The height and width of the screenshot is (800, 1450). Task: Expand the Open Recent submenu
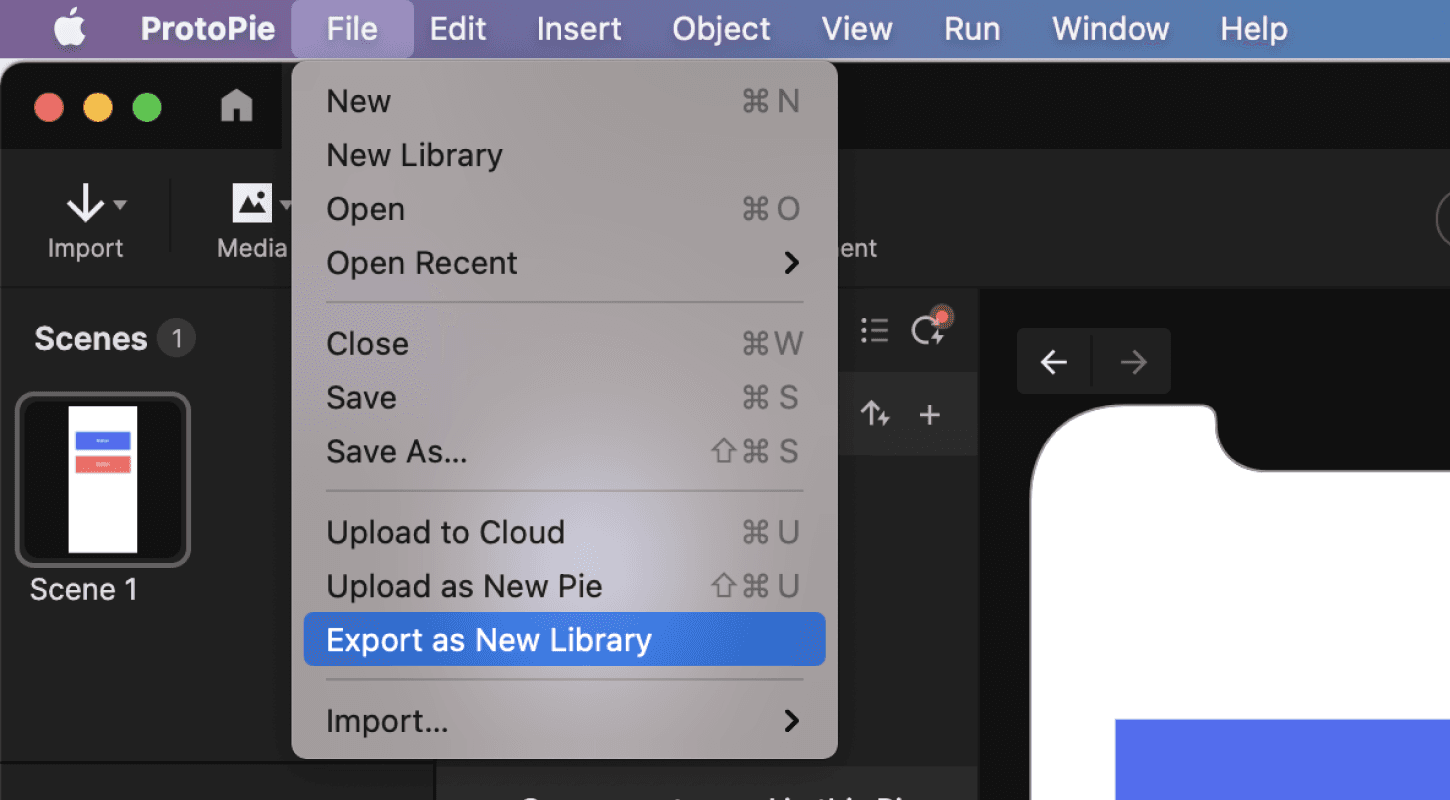[791, 263]
